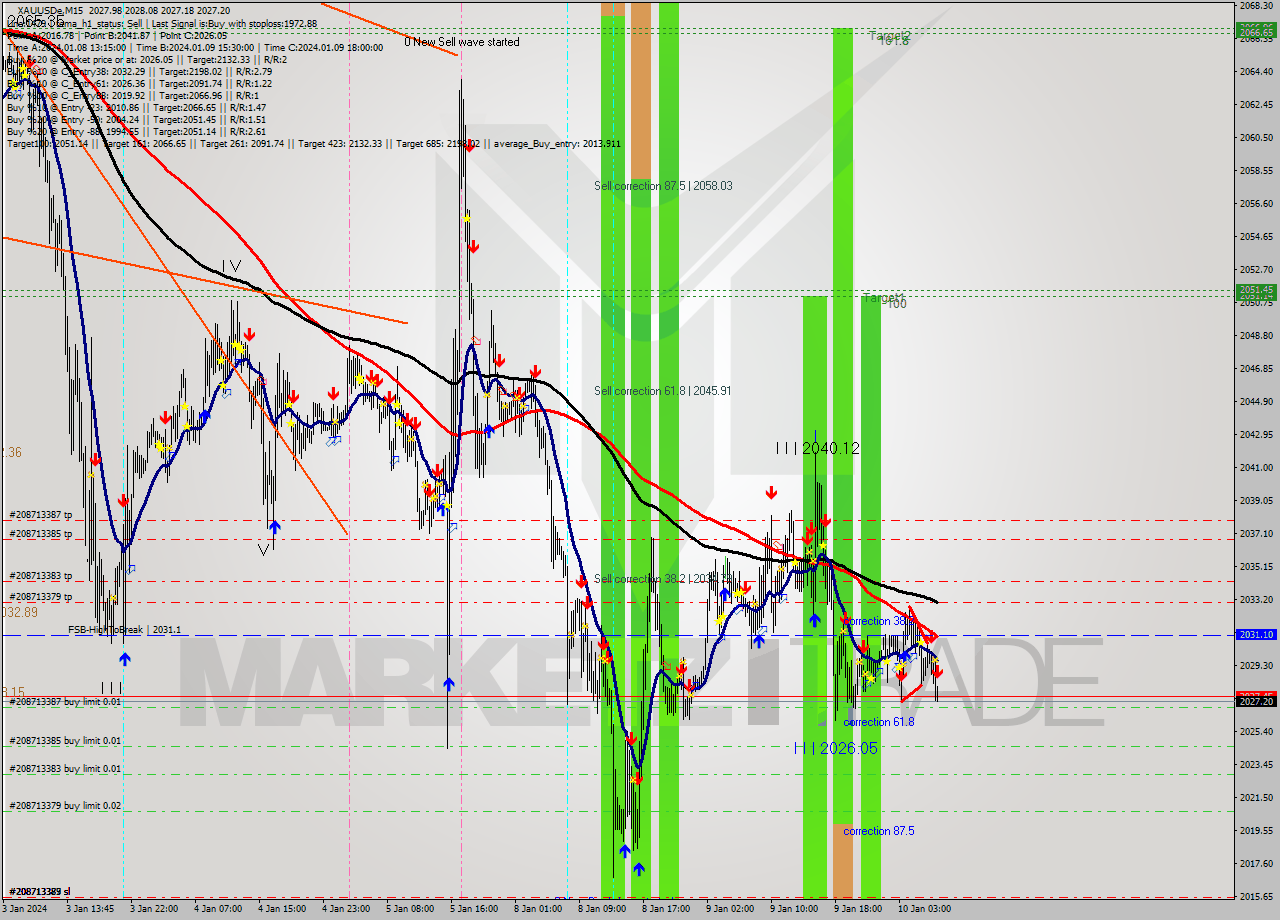Click the Target2 level label

[889, 36]
